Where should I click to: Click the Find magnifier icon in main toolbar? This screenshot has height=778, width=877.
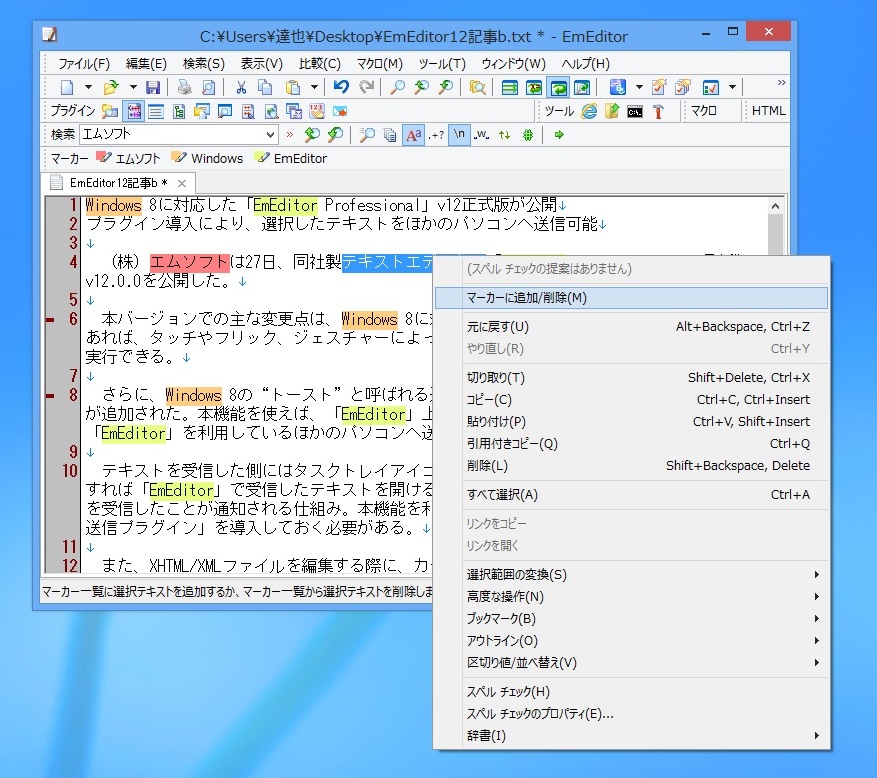coord(397,88)
